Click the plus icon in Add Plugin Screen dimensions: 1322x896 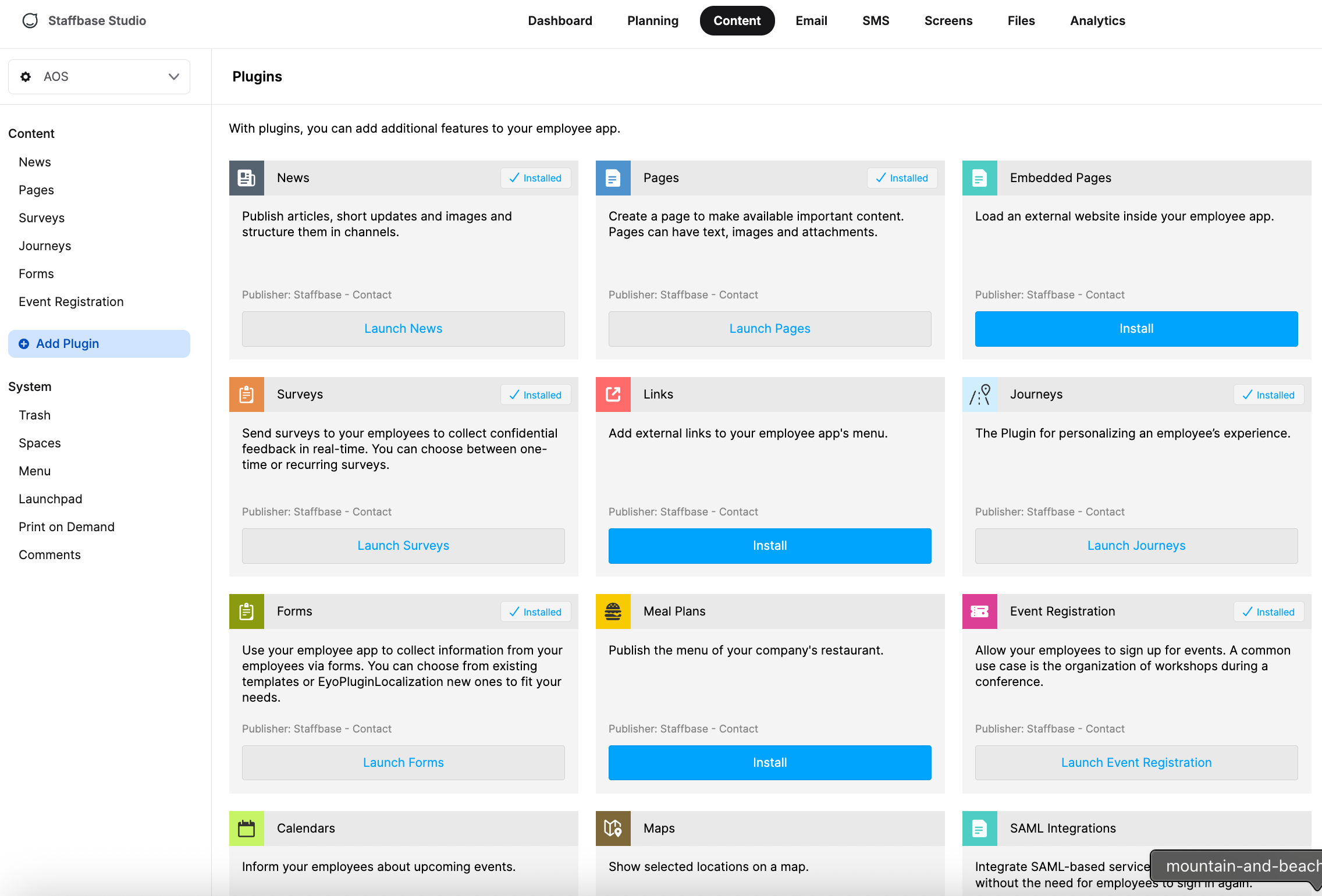pyautogui.click(x=24, y=344)
